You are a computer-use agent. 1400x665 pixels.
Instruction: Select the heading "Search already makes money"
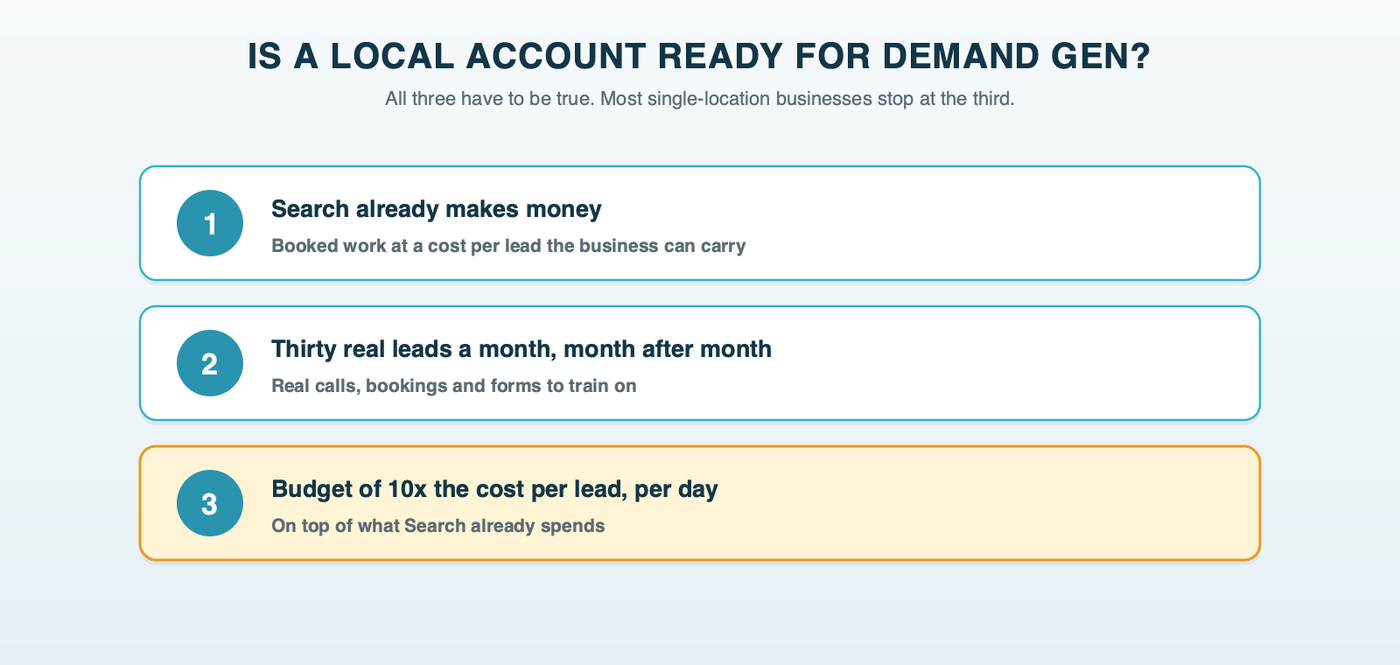pyautogui.click(x=436, y=209)
